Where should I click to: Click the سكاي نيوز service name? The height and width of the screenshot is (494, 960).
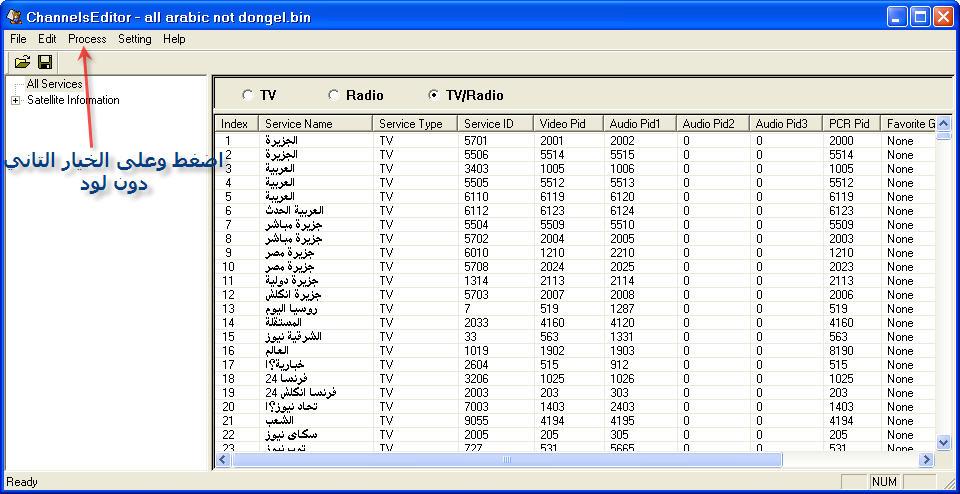point(291,435)
